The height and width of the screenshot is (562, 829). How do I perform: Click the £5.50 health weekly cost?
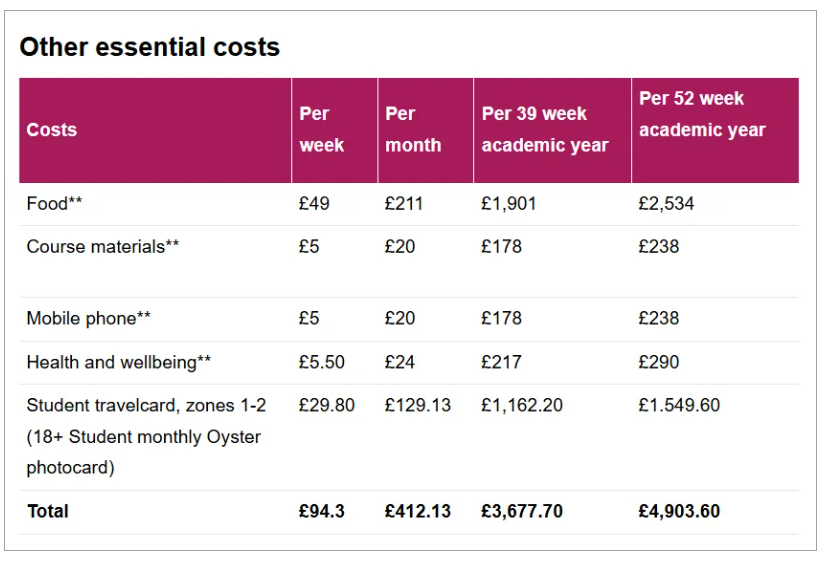pyautogui.click(x=321, y=362)
